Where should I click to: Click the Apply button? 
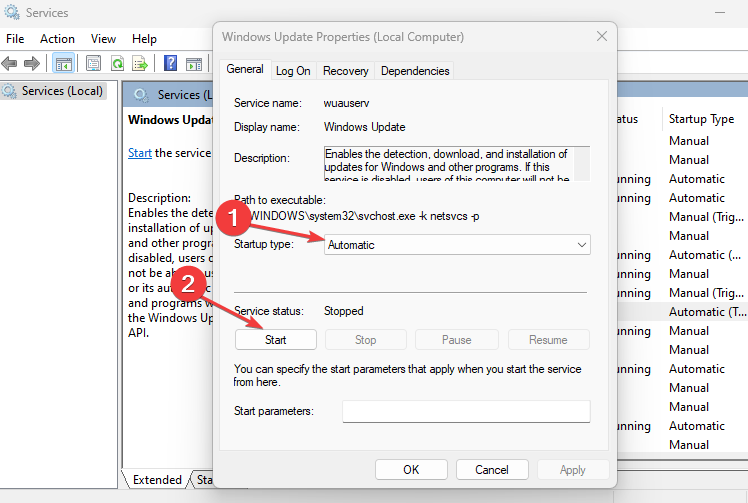572,470
